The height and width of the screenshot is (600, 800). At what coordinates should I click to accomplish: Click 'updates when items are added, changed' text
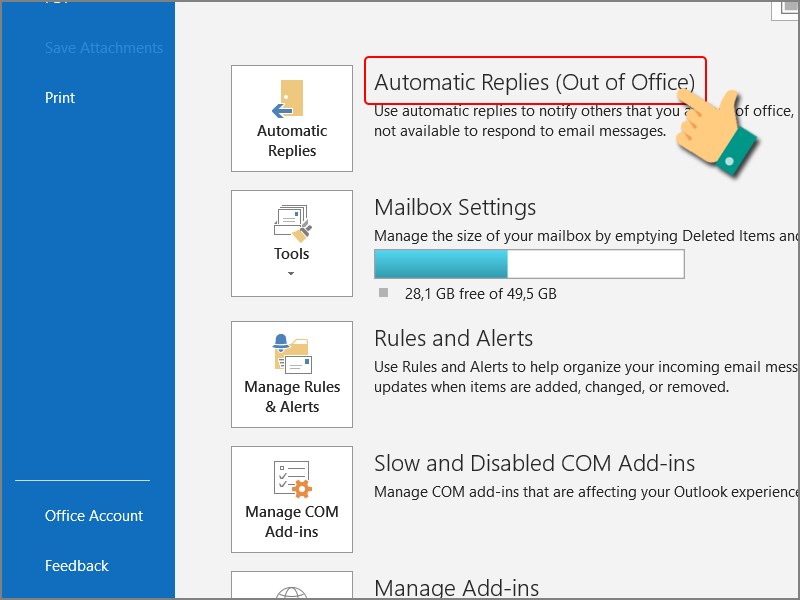pos(552,387)
